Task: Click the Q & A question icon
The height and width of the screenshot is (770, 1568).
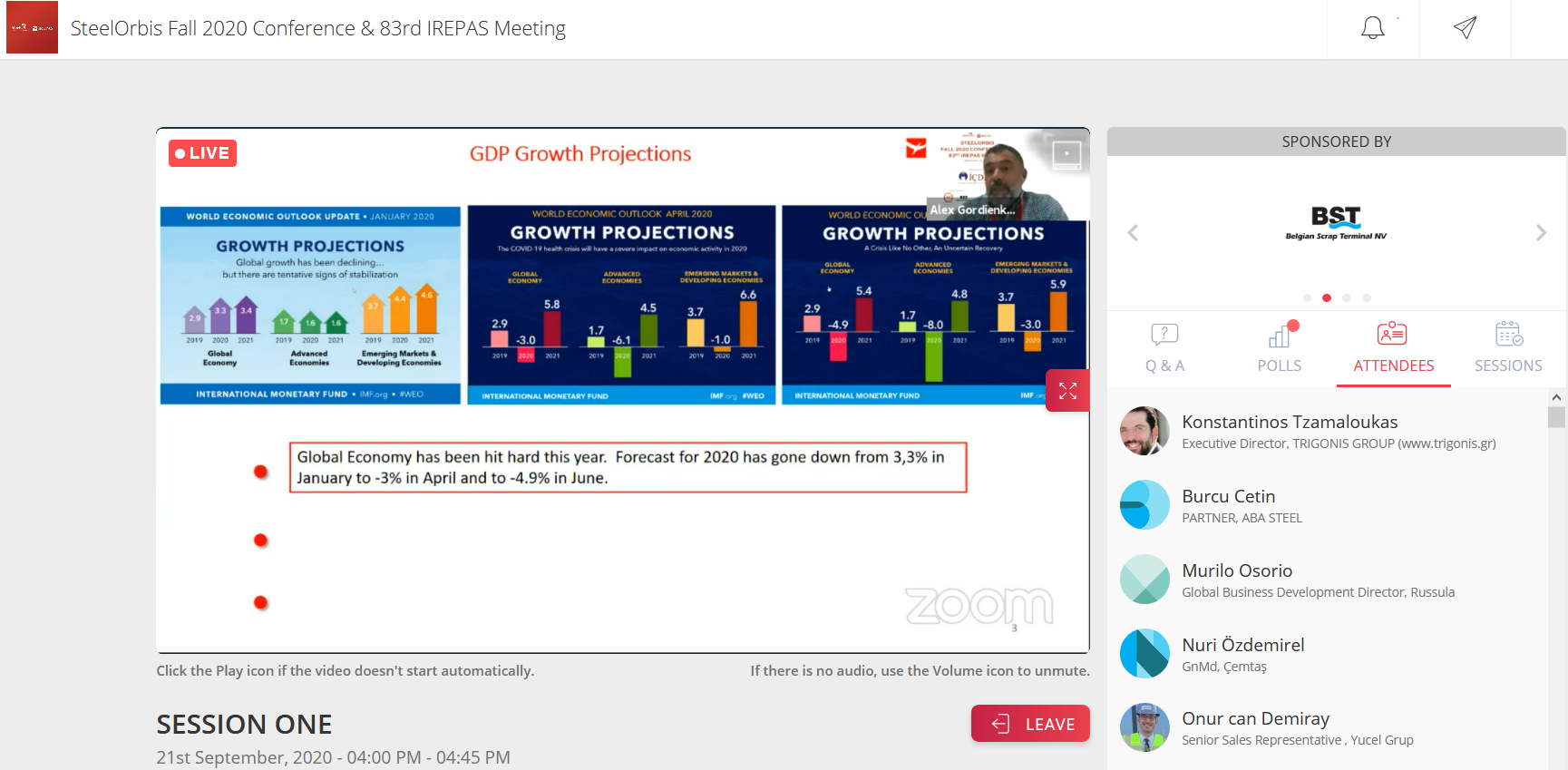Action: (1164, 335)
